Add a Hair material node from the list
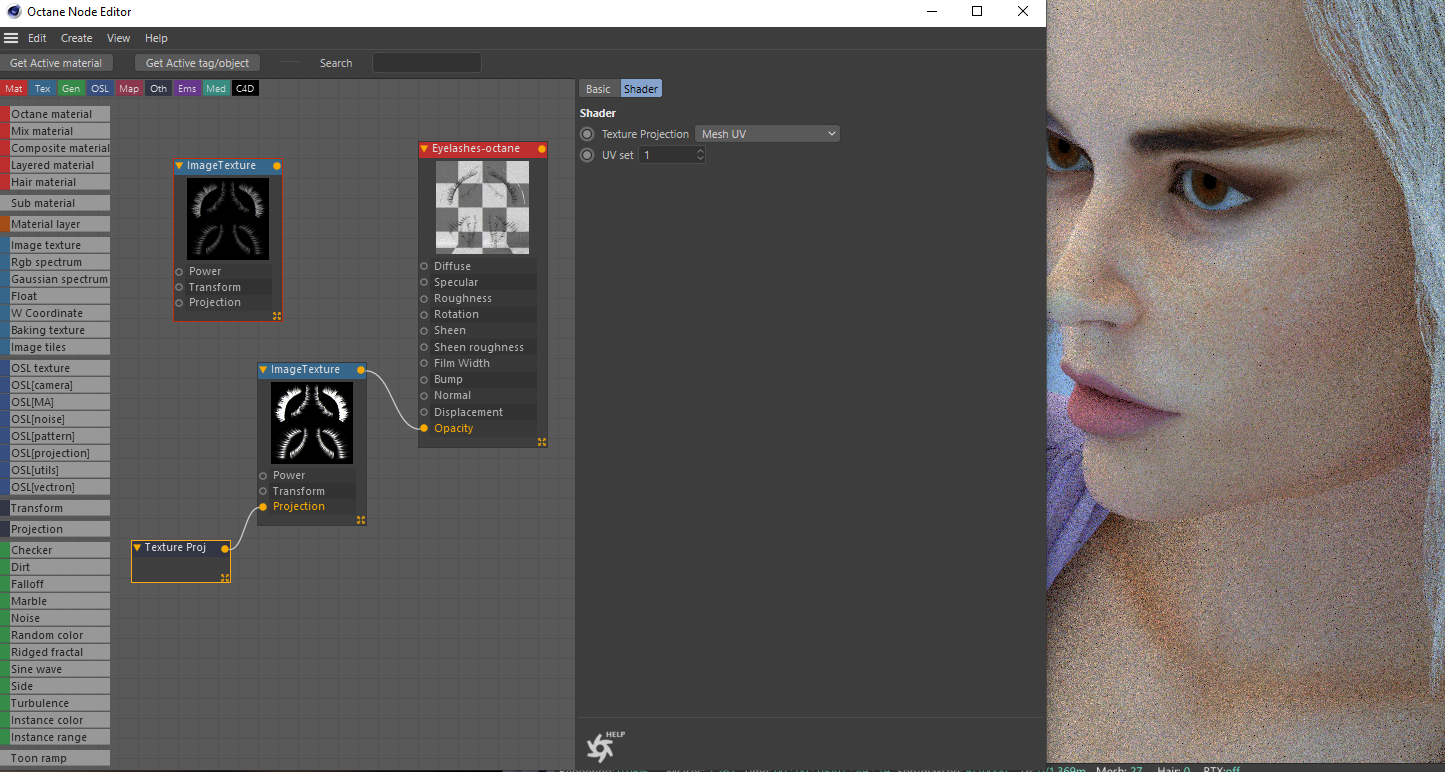This screenshot has width=1445, height=772. pyautogui.click(x=55, y=182)
